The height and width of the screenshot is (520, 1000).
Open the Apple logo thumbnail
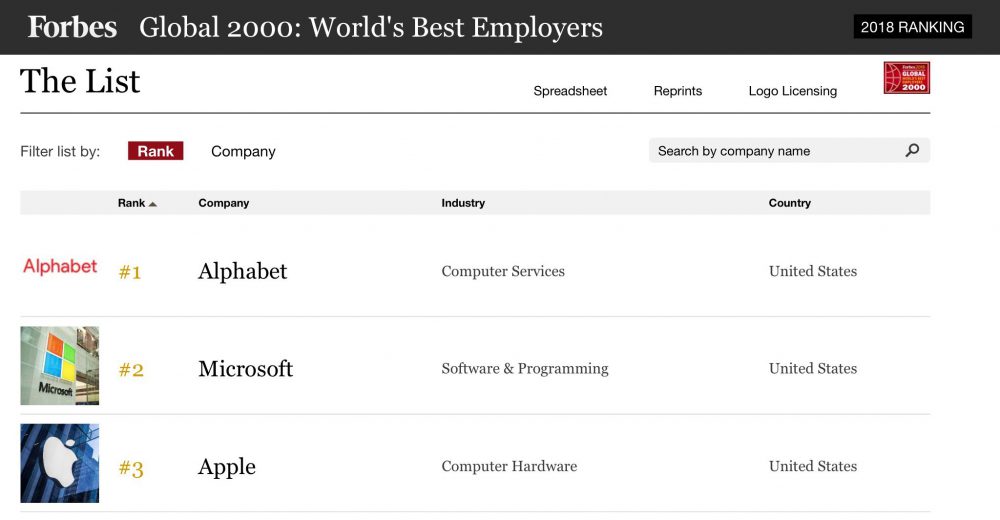(60, 463)
